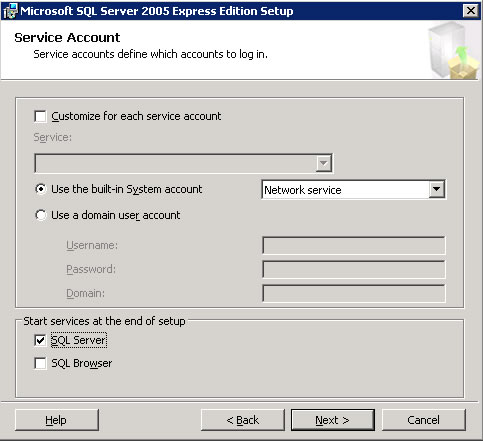Click the Domain input field
The image size is (483, 441).
[354, 293]
